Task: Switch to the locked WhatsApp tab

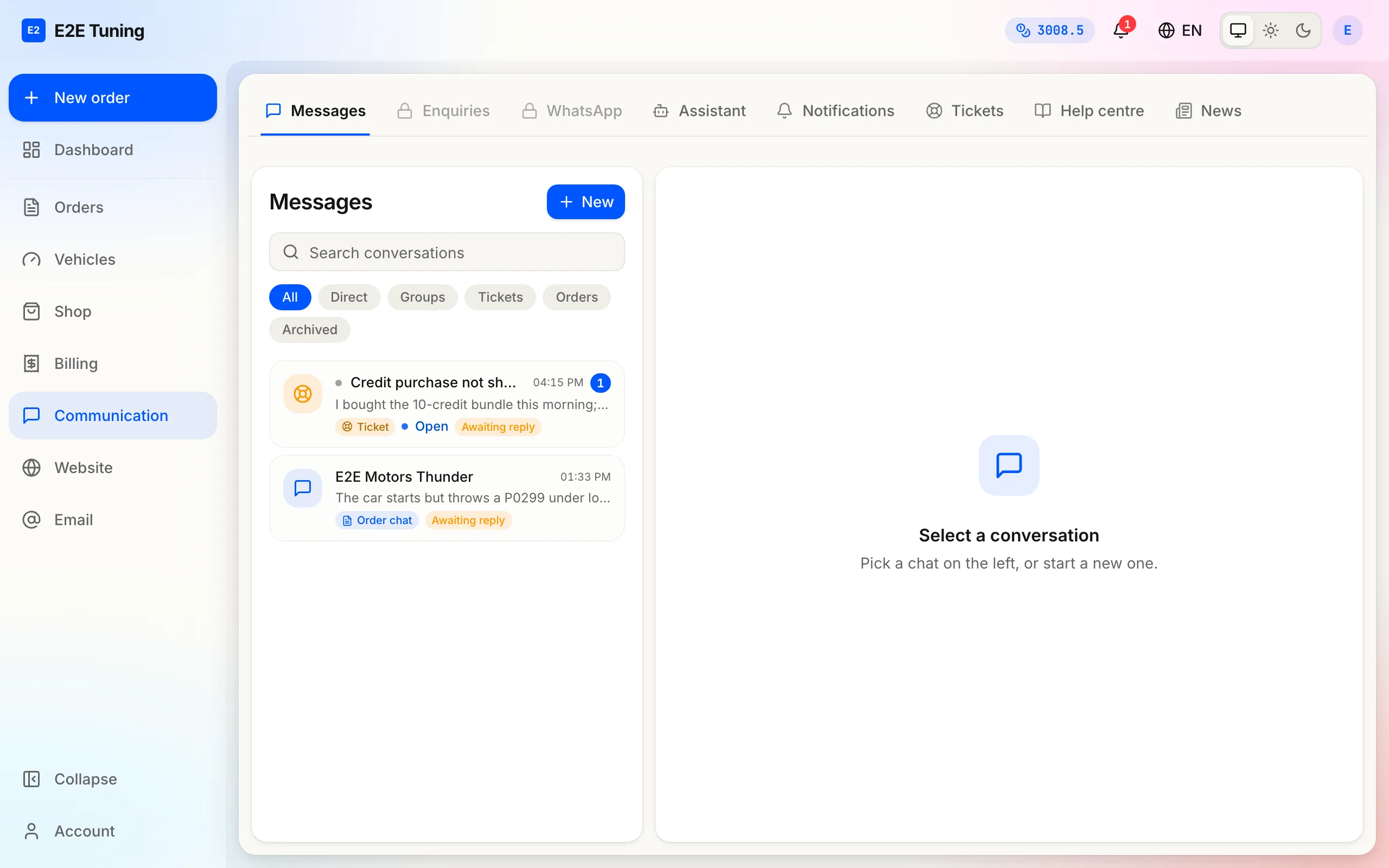Action: click(x=572, y=111)
